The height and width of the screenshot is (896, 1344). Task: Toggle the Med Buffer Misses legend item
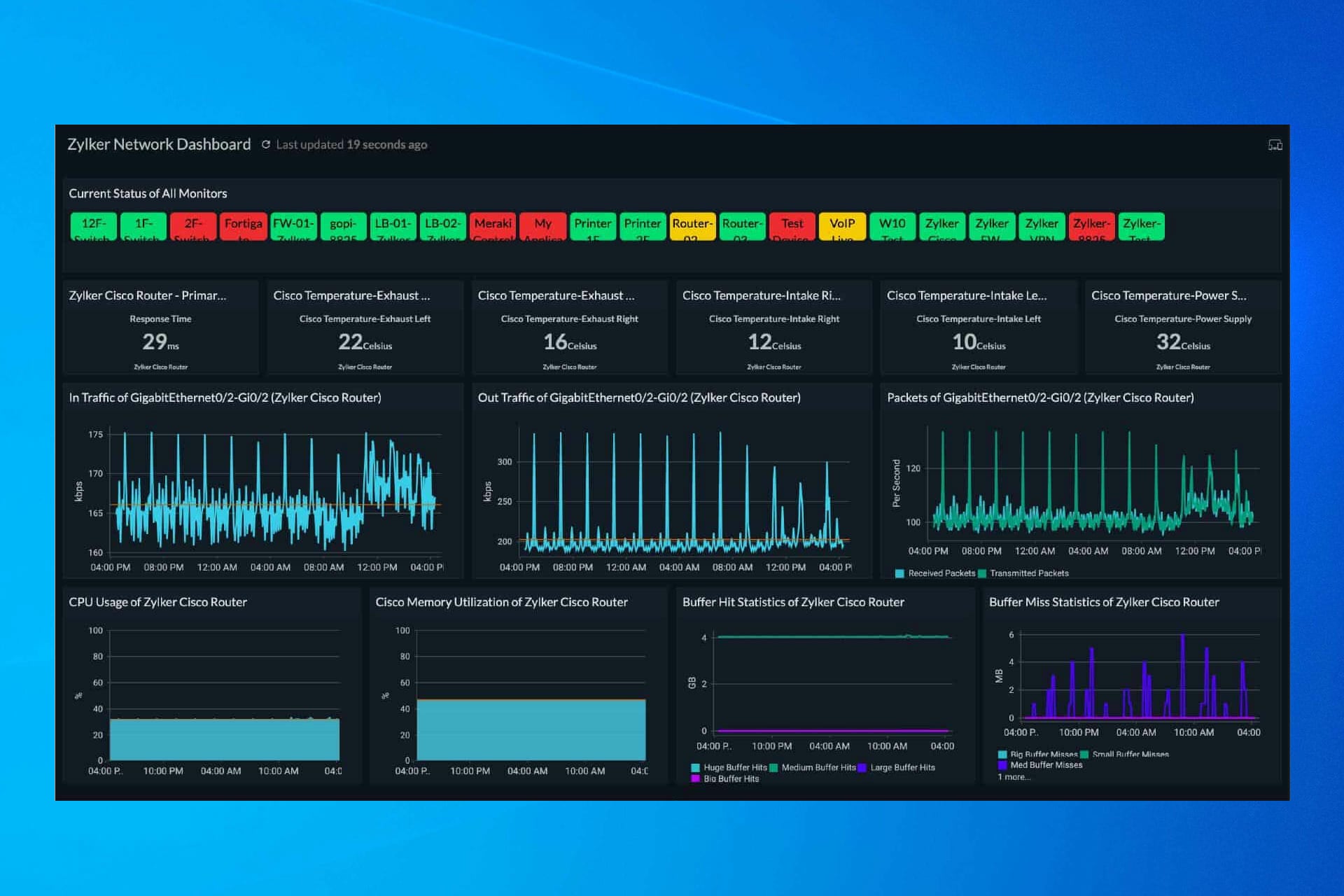pyautogui.click(x=1045, y=765)
